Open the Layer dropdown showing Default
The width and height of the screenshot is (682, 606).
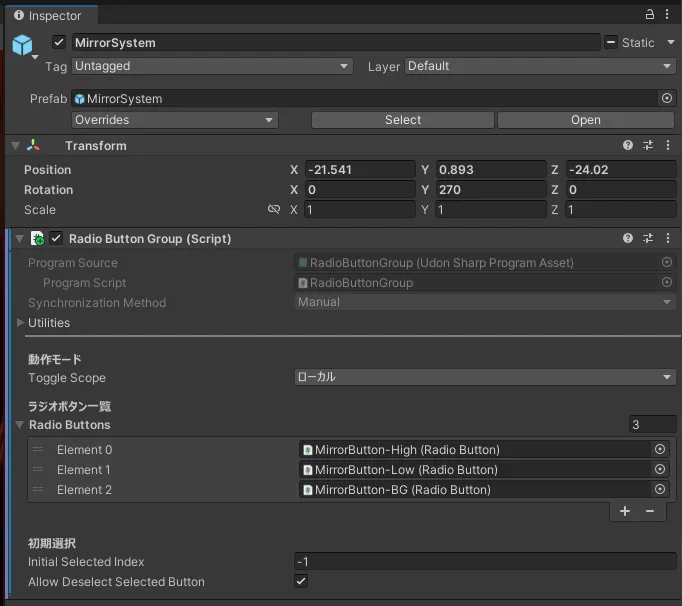click(540, 66)
